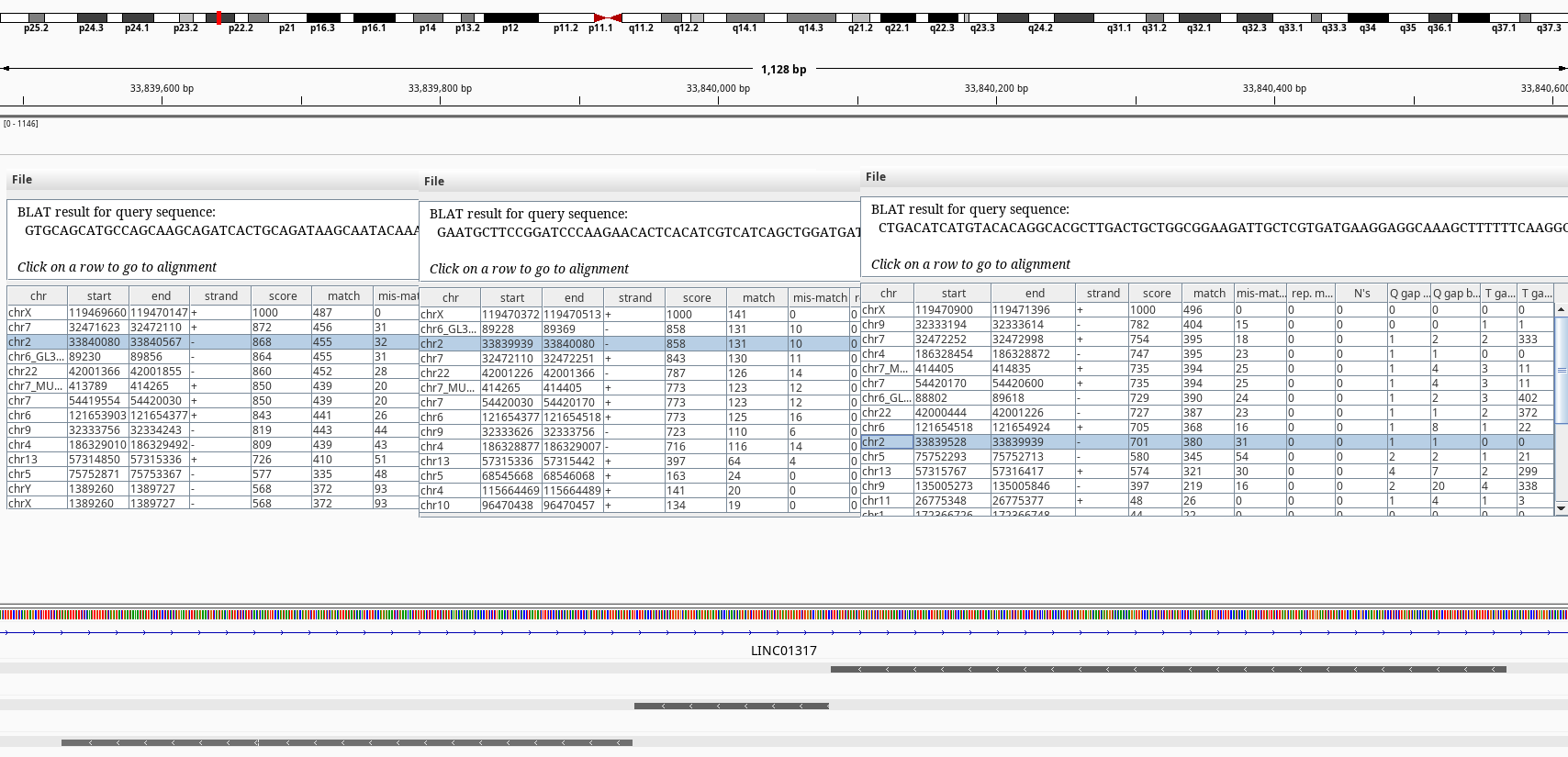This screenshot has height=757, width=1568.
Task: Open File menu in GTGCAGCATGCC BLAT window
Action: [22, 180]
